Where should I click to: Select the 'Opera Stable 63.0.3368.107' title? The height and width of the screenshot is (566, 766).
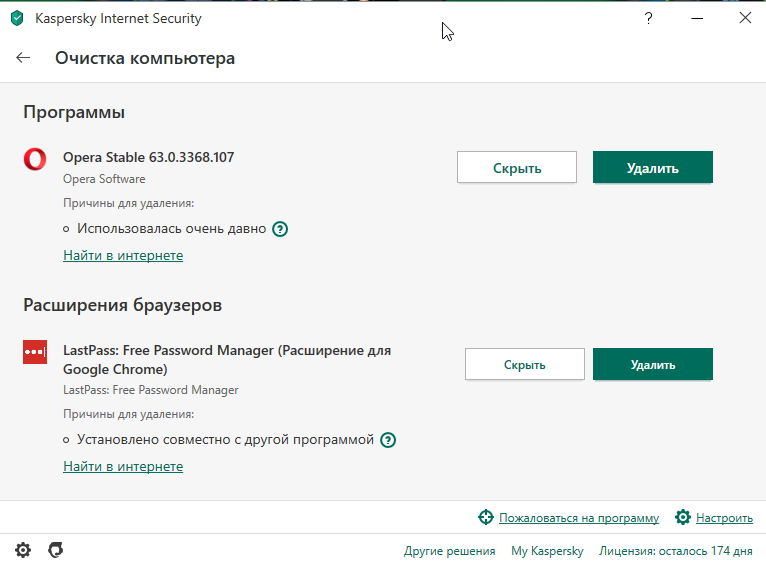point(149,157)
